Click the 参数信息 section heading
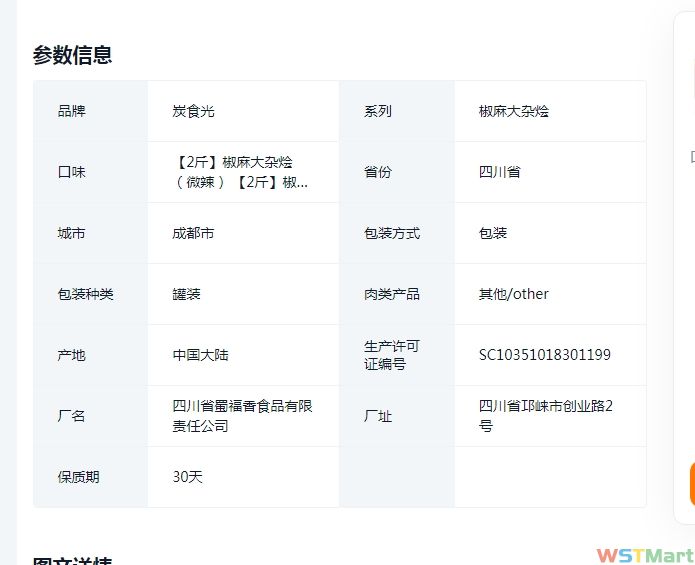Viewport: 695px width, 565px height. [72, 55]
